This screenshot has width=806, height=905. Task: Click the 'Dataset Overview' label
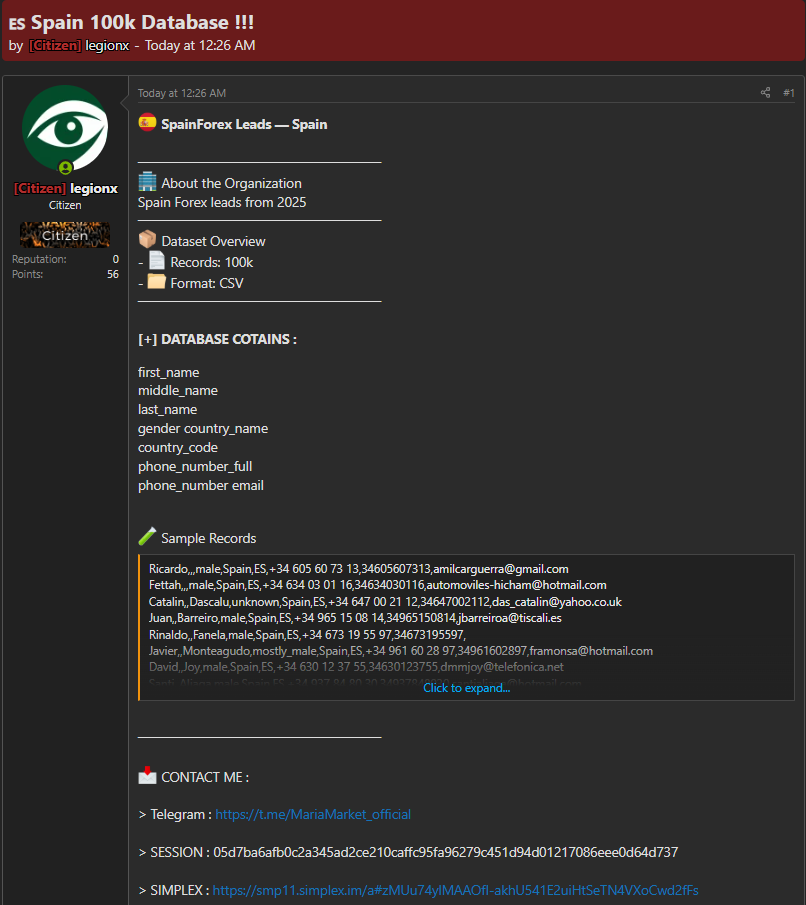click(x=214, y=241)
